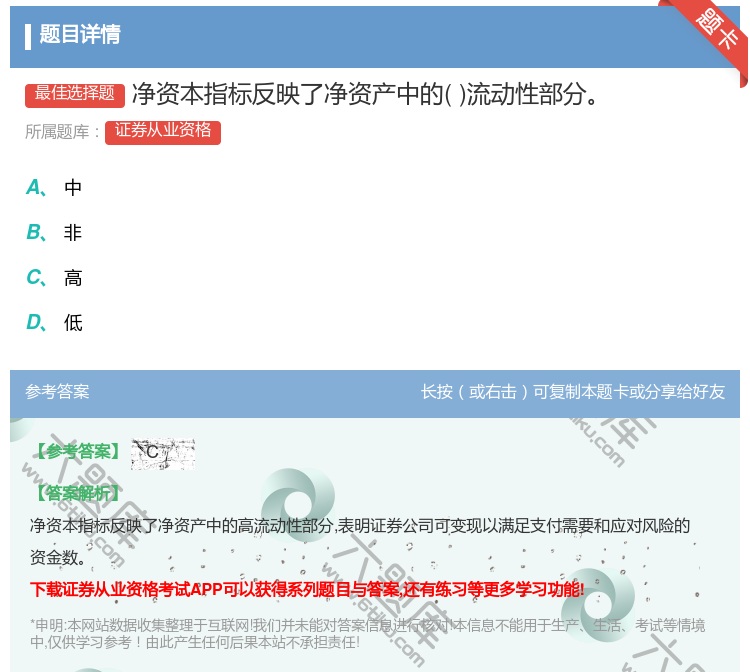This screenshot has height=672, width=750.
Task: Click the answer image showing C
Action: tap(163, 453)
